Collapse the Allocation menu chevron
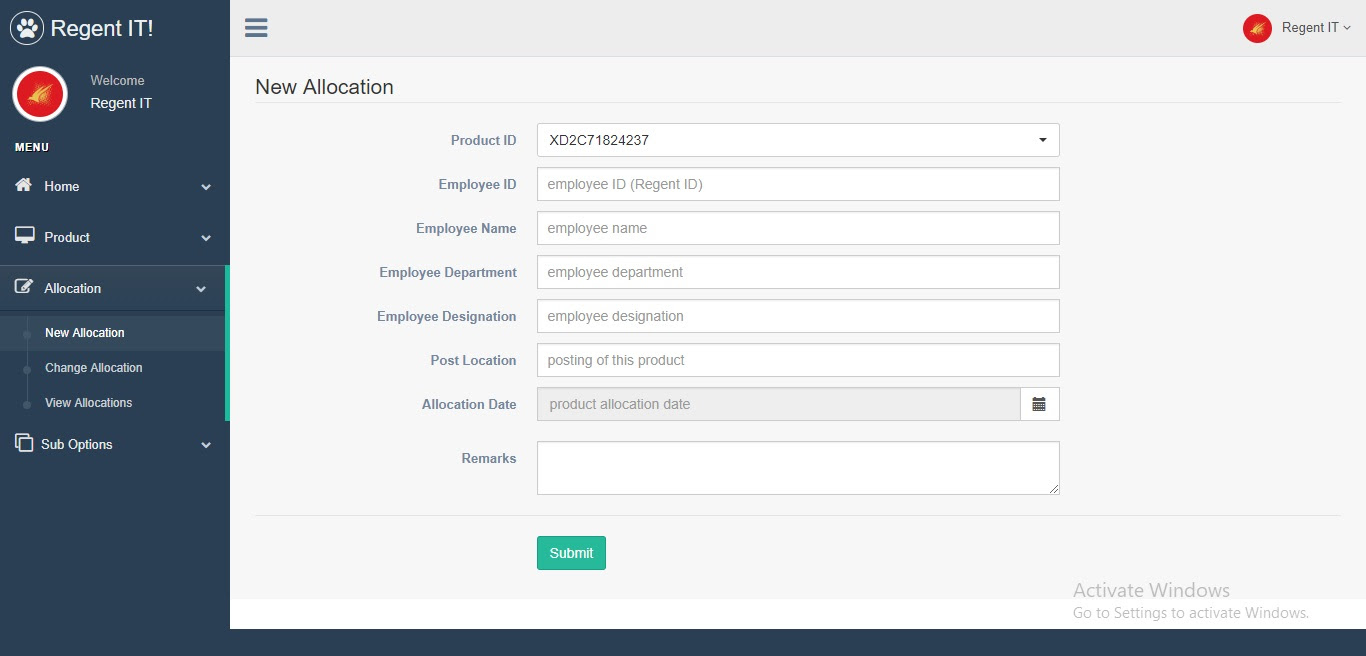The image size is (1366, 656). (201, 289)
